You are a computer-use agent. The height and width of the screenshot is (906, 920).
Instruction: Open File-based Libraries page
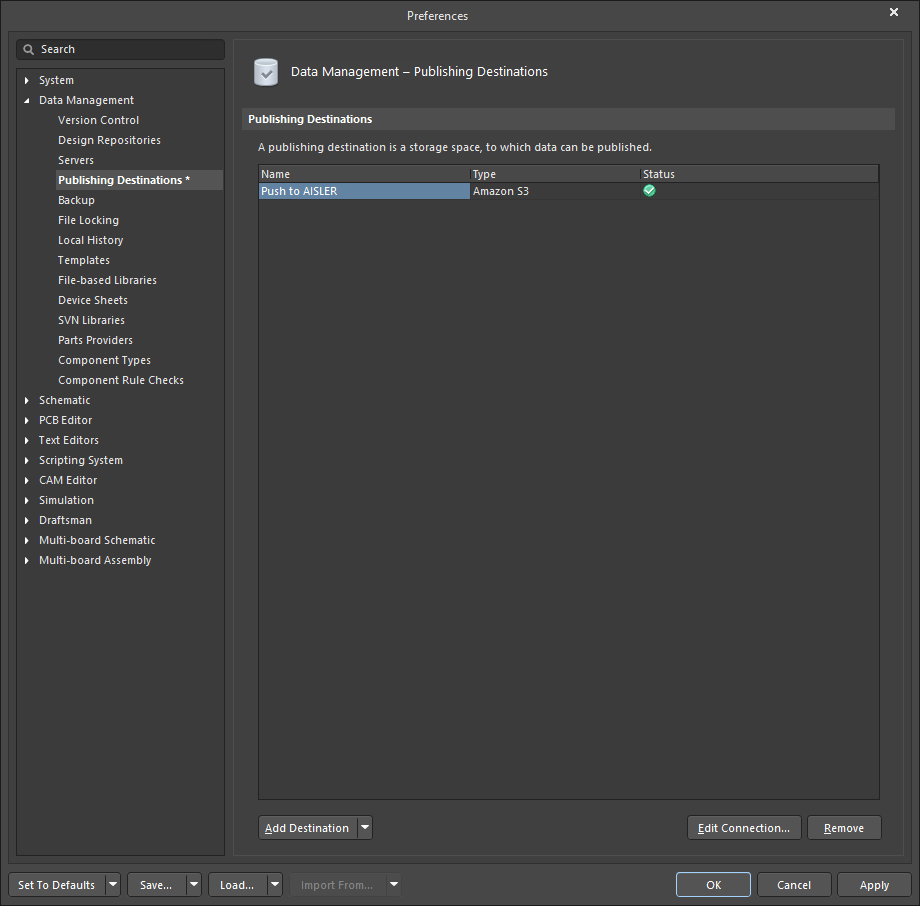[x=107, y=280]
